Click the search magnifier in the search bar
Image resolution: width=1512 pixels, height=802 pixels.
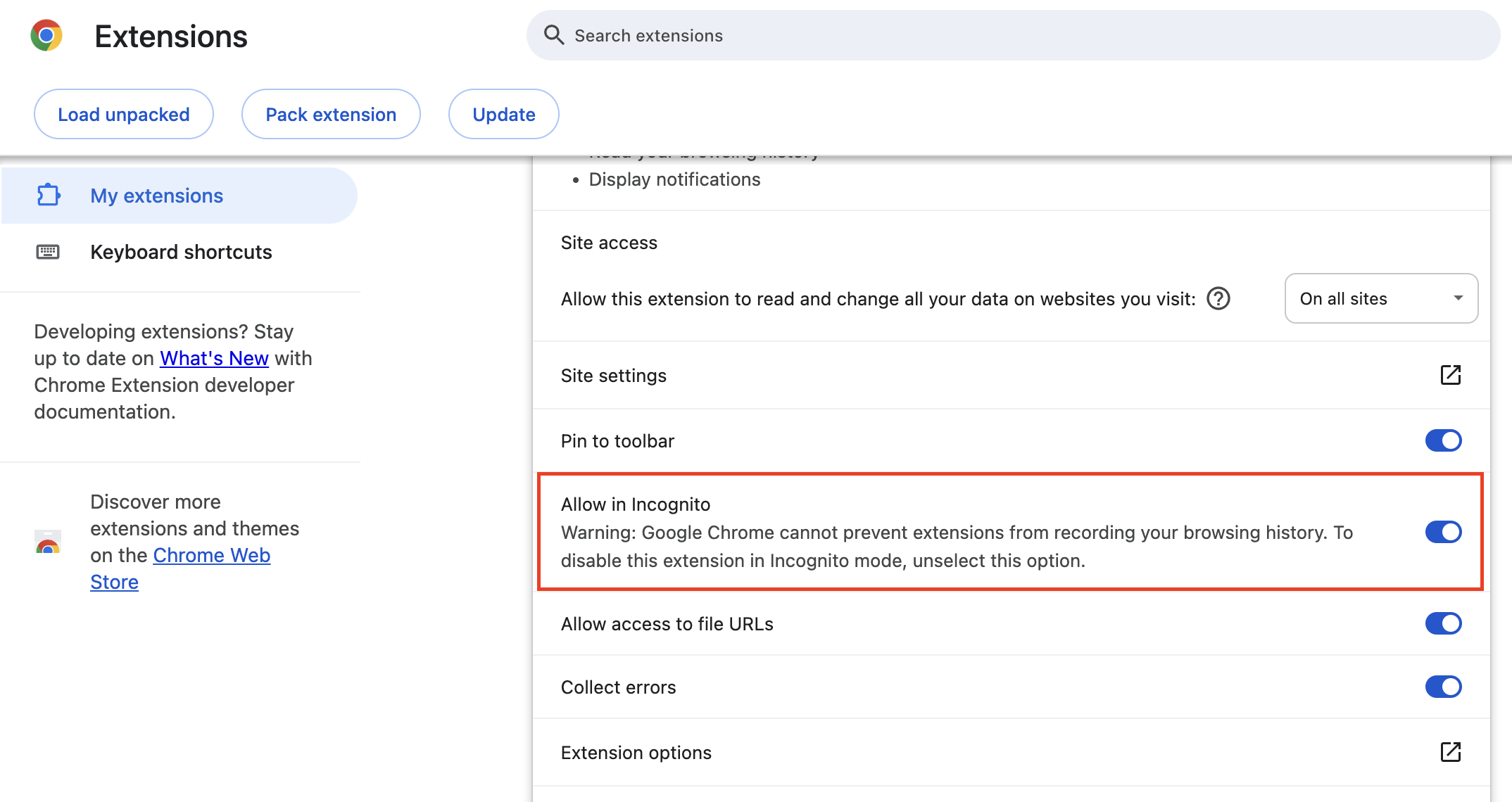pos(554,34)
